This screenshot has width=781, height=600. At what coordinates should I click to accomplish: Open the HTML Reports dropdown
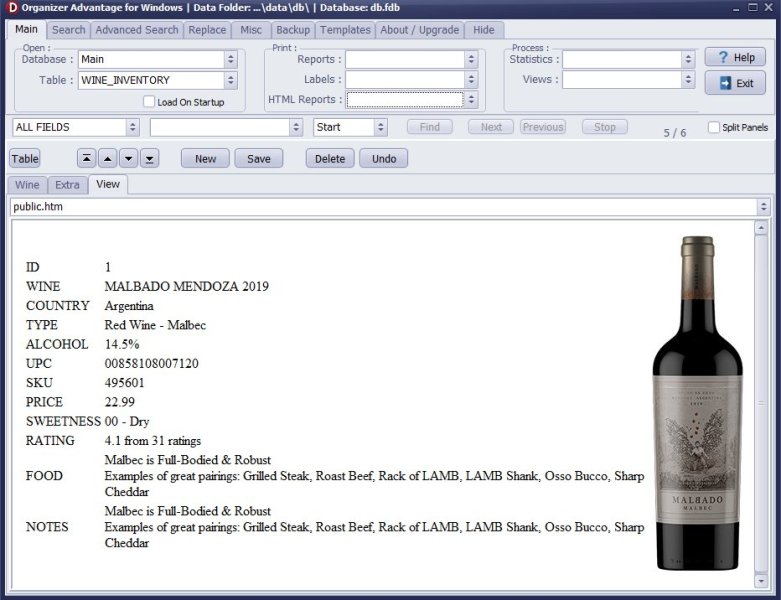471,100
